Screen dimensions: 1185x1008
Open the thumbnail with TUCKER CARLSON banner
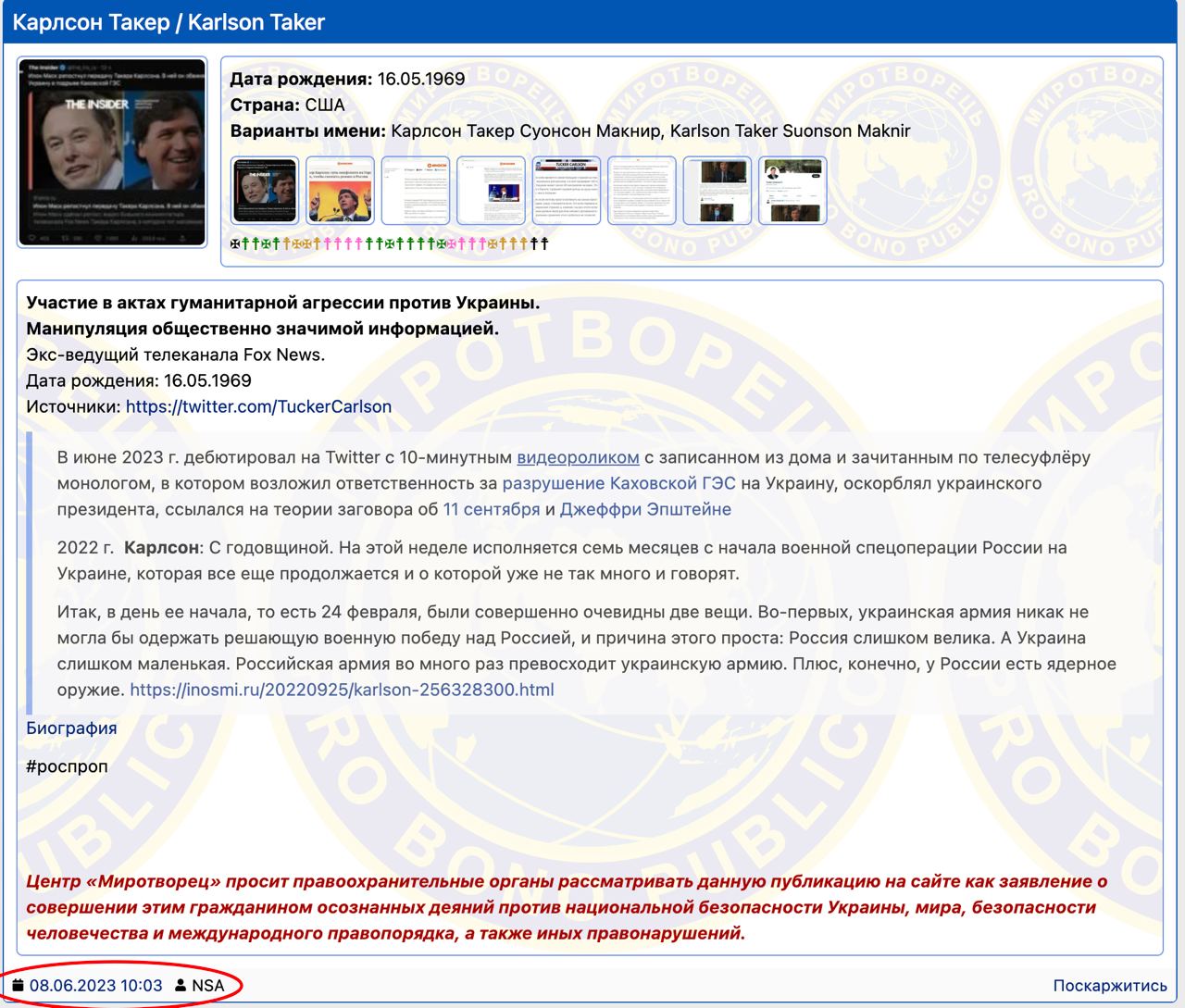point(567,191)
